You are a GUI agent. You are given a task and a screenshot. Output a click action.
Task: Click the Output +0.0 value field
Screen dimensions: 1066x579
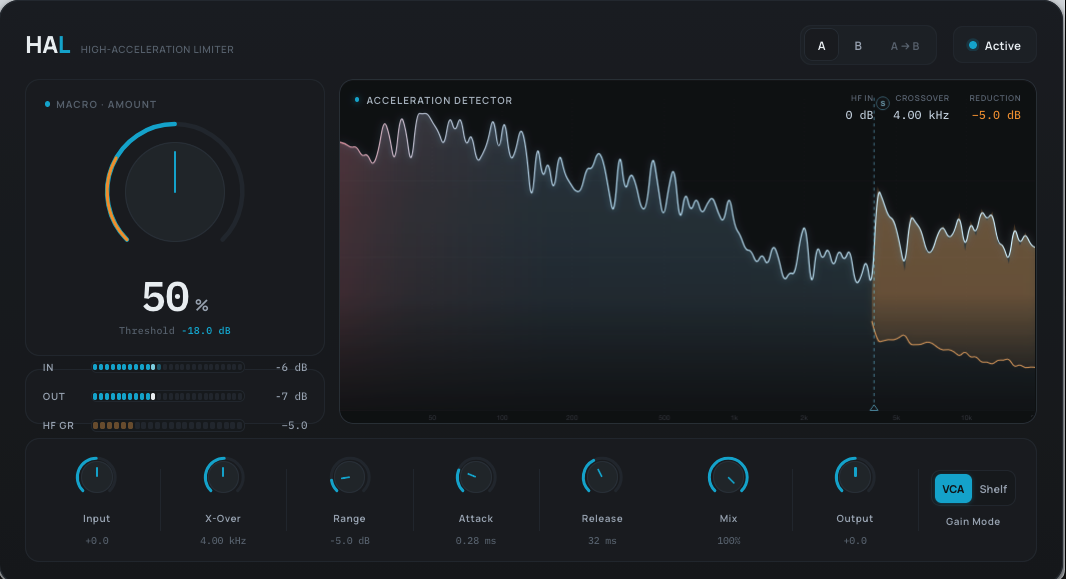pos(855,541)
